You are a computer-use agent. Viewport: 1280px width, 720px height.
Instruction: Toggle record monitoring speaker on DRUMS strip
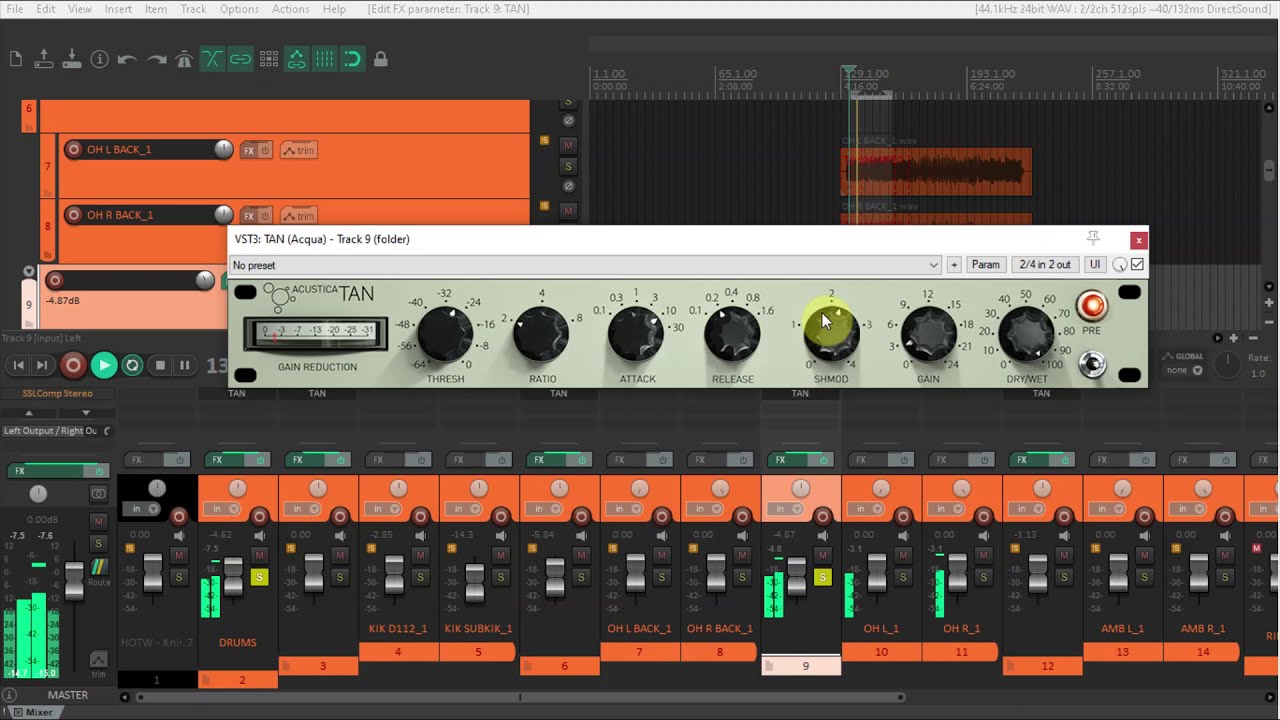[x=259, y=537]
